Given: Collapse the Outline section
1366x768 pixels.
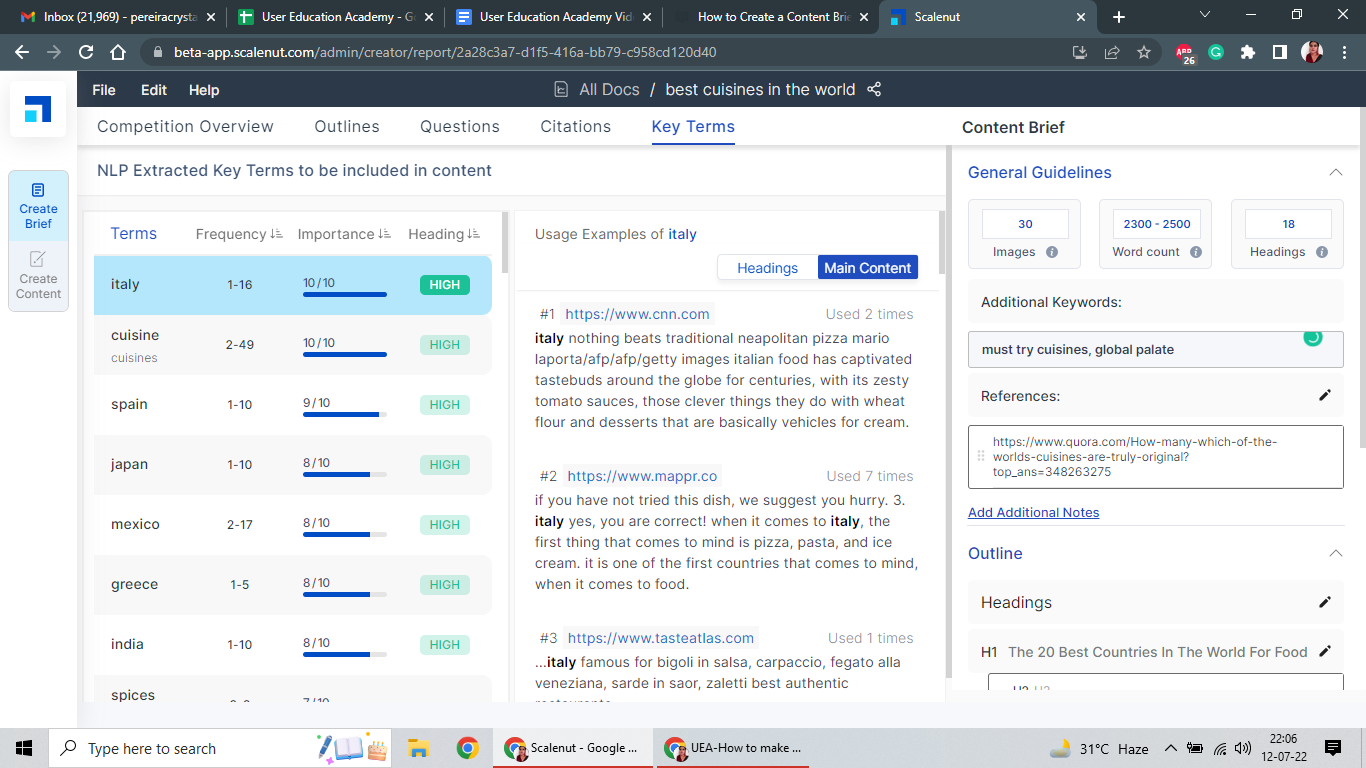Looking at the screenshot, I should click(x=1335, y=553).
